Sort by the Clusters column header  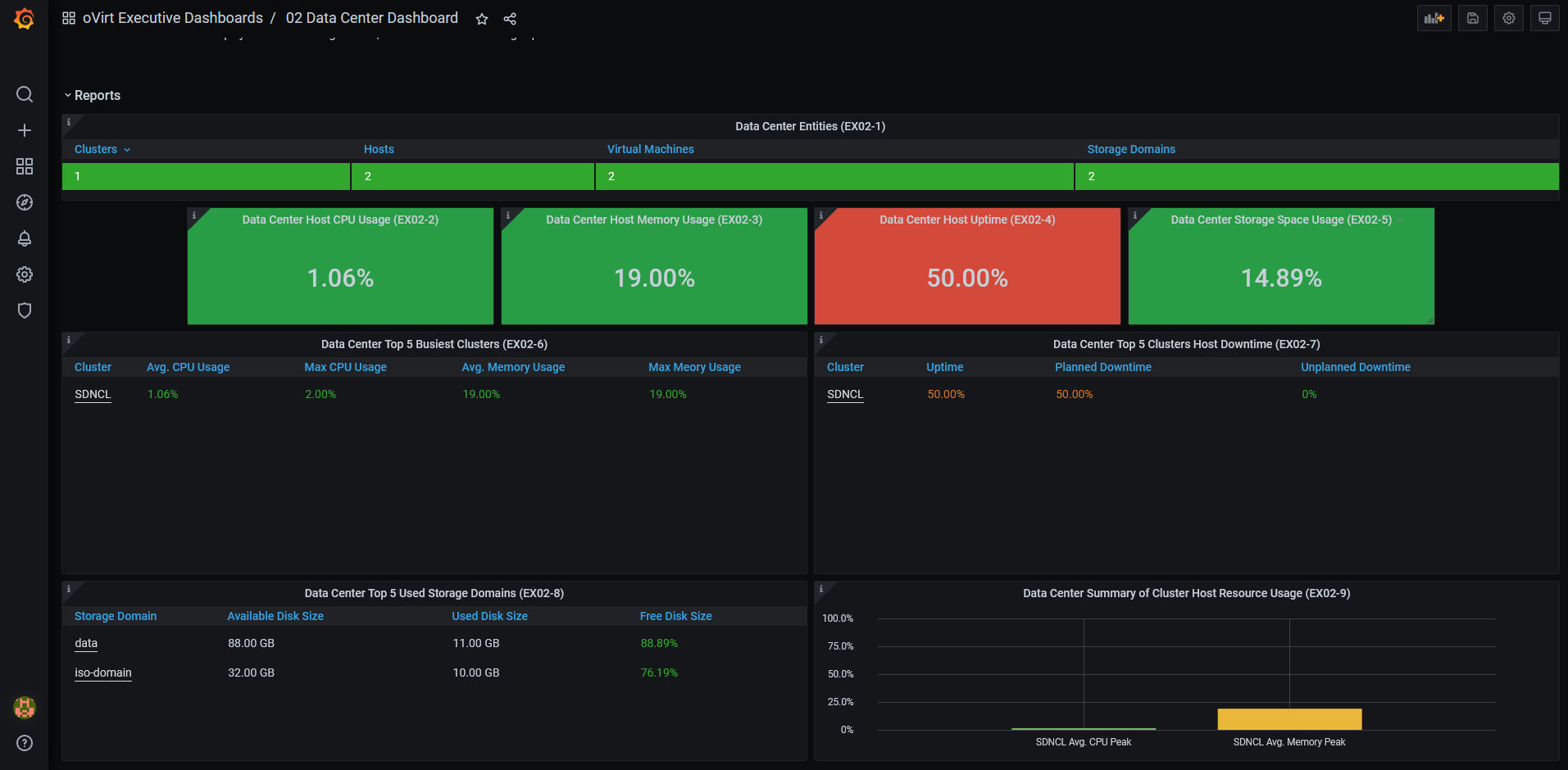(96, 149)
